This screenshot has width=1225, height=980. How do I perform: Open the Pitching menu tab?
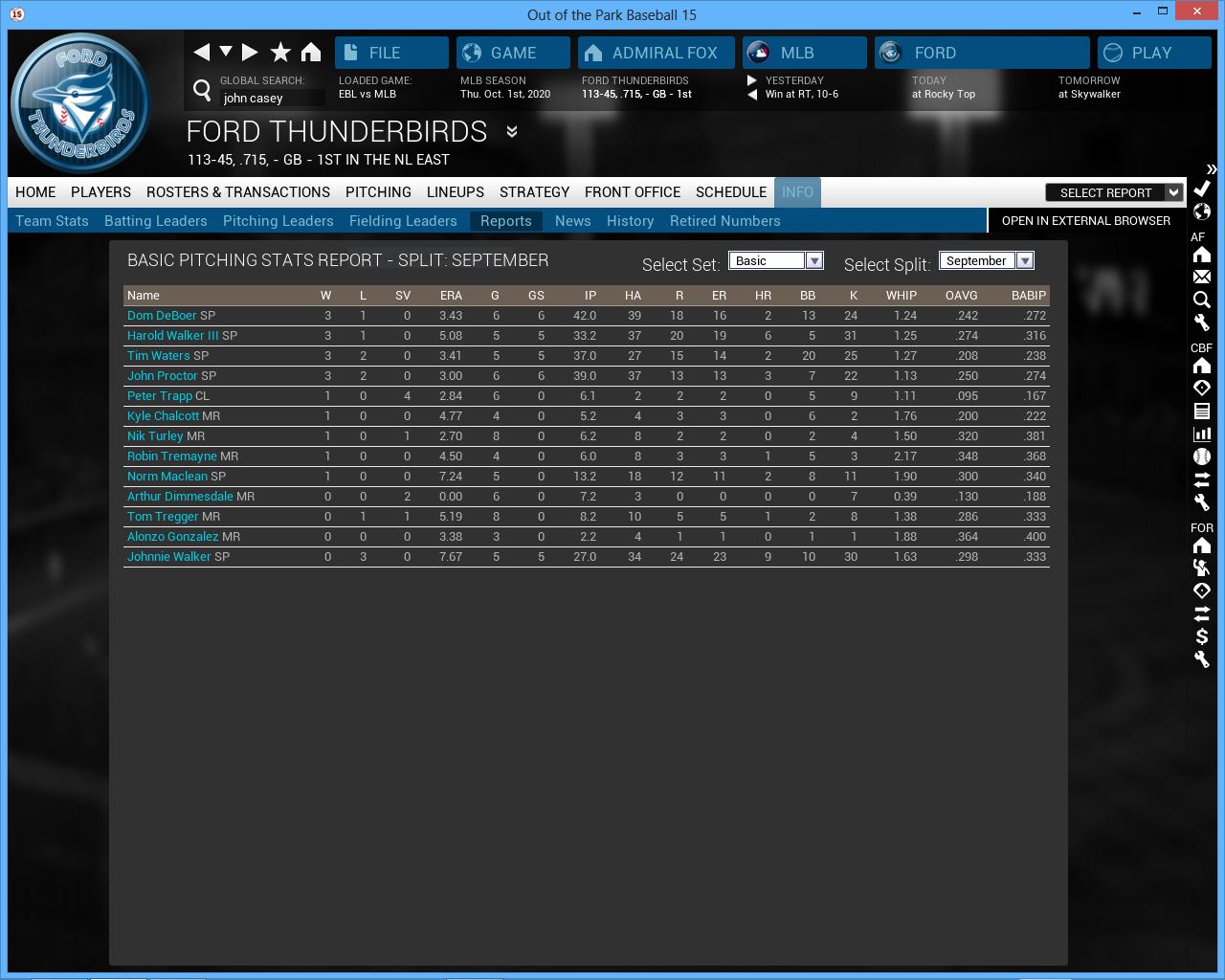click(x=378, y=192)
